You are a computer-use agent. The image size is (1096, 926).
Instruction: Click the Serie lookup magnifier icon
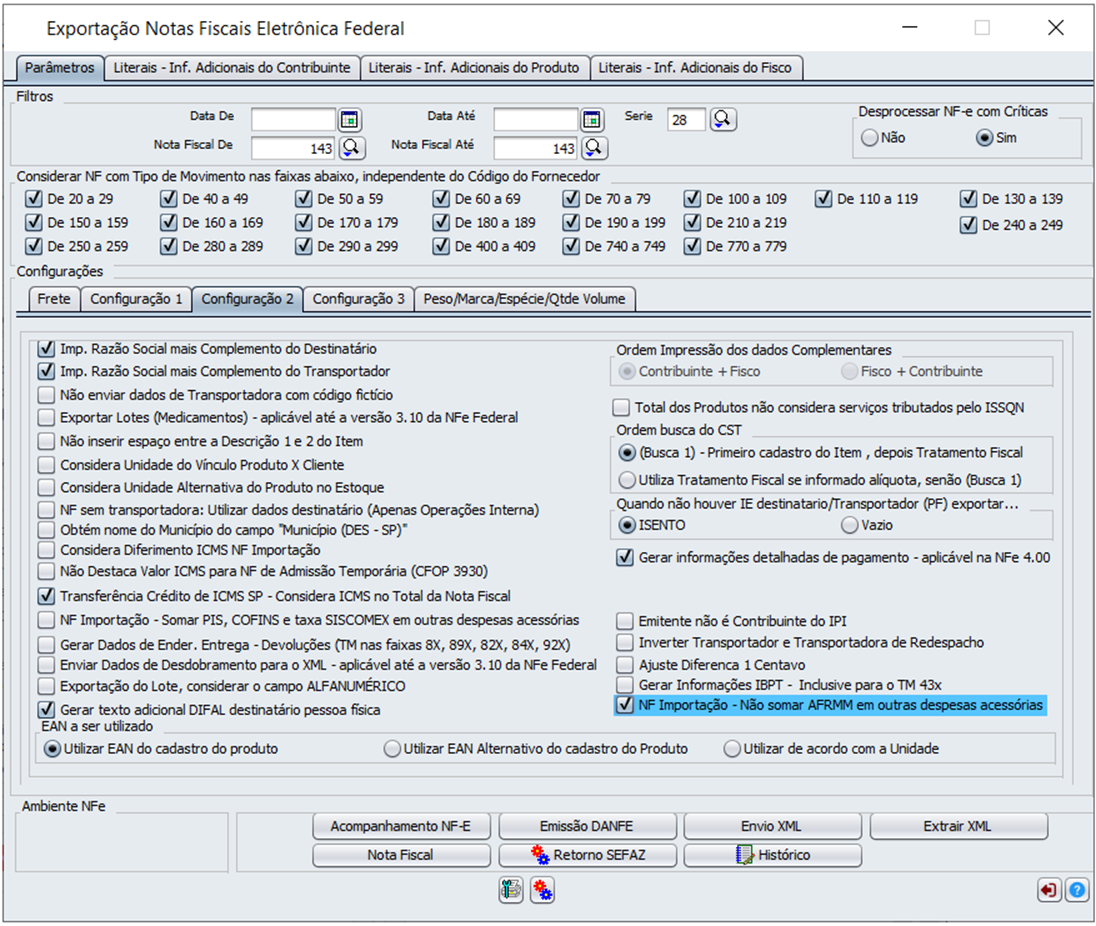(723, 120)
